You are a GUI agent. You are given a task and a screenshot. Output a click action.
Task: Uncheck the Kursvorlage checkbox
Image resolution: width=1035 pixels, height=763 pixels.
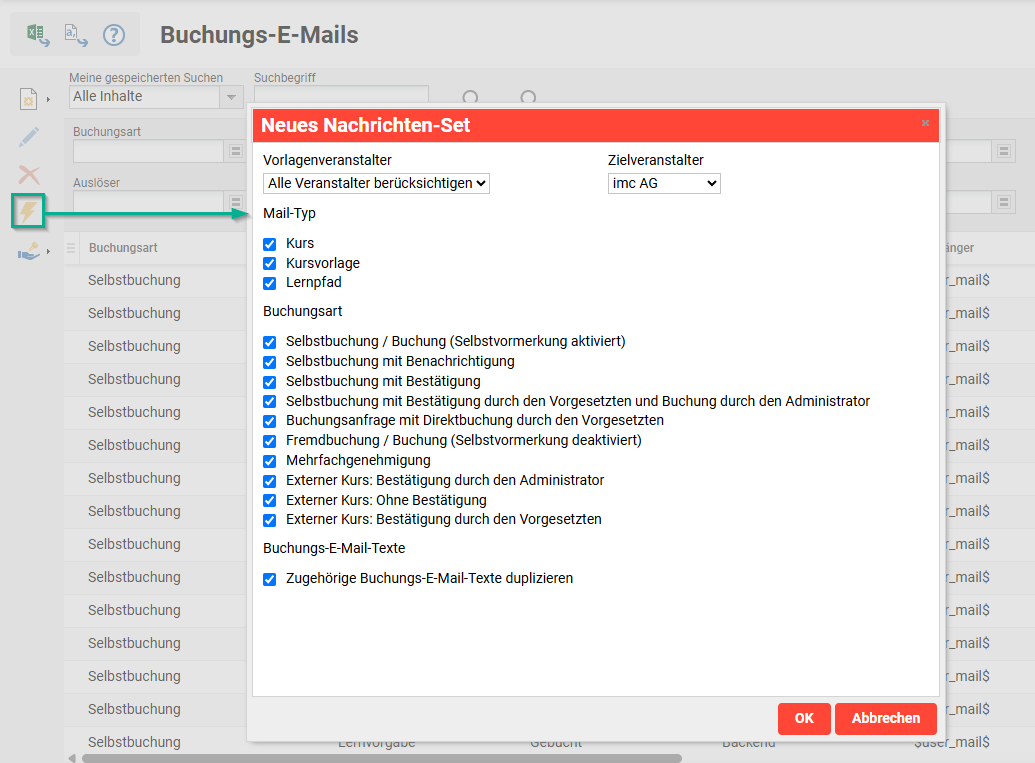coord(269,263)
